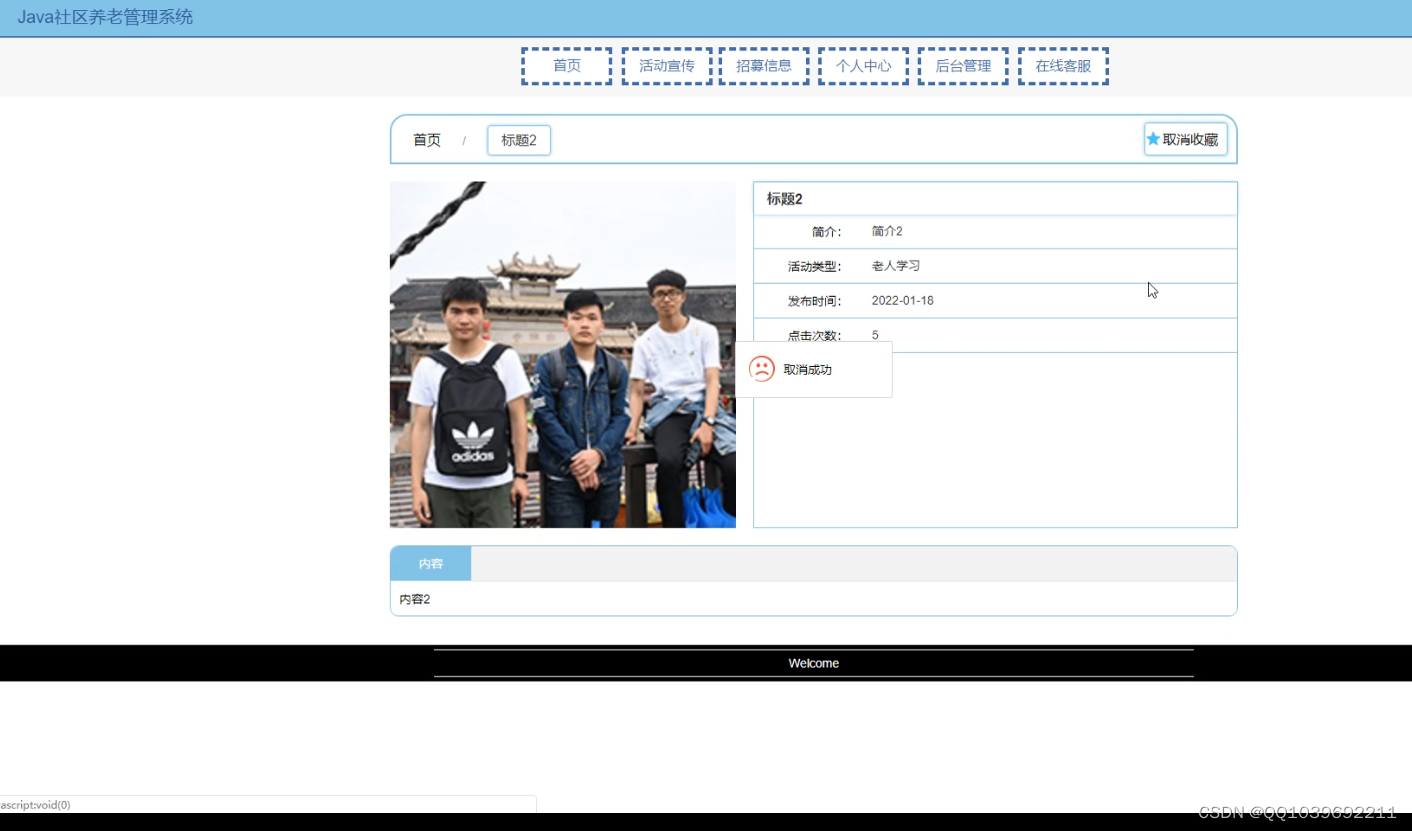1412x831 pixels.
Task: Select the 标题2 breadcrumb item
Action: (x=518, y=140)
